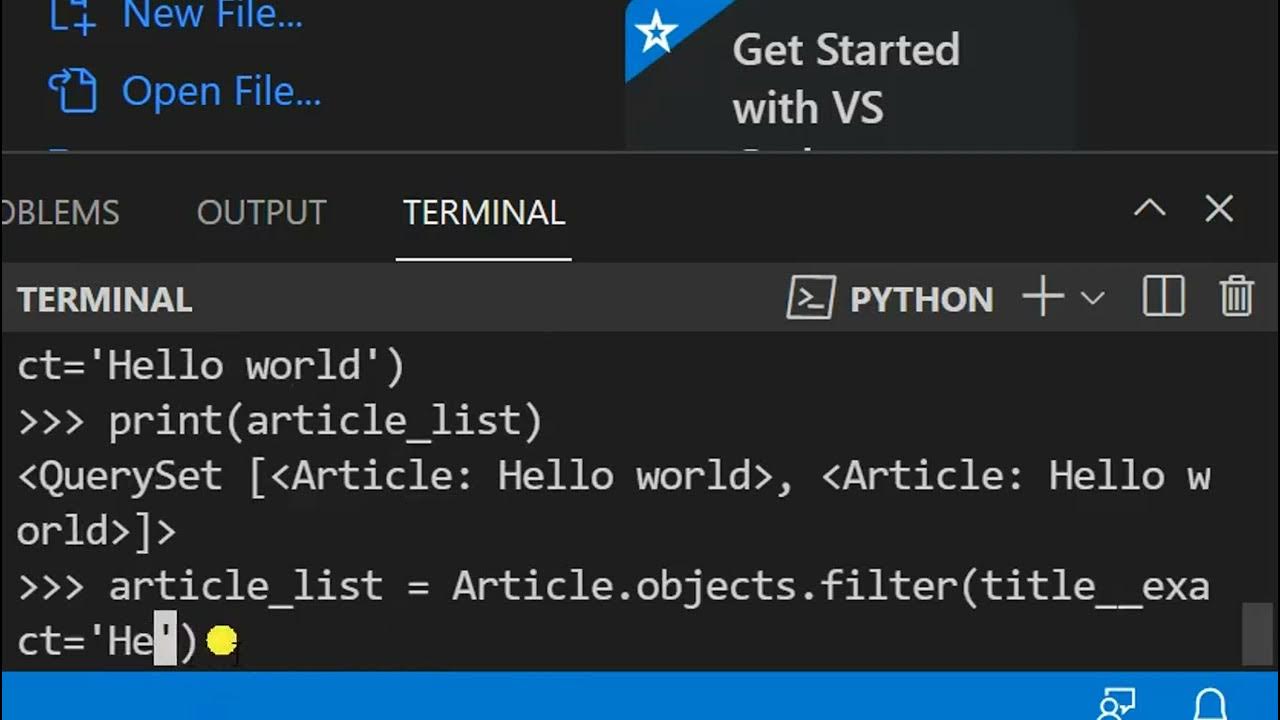Create a new terminal with the plus icon
Viewport: 1280px width, 720px height.
1043,298
